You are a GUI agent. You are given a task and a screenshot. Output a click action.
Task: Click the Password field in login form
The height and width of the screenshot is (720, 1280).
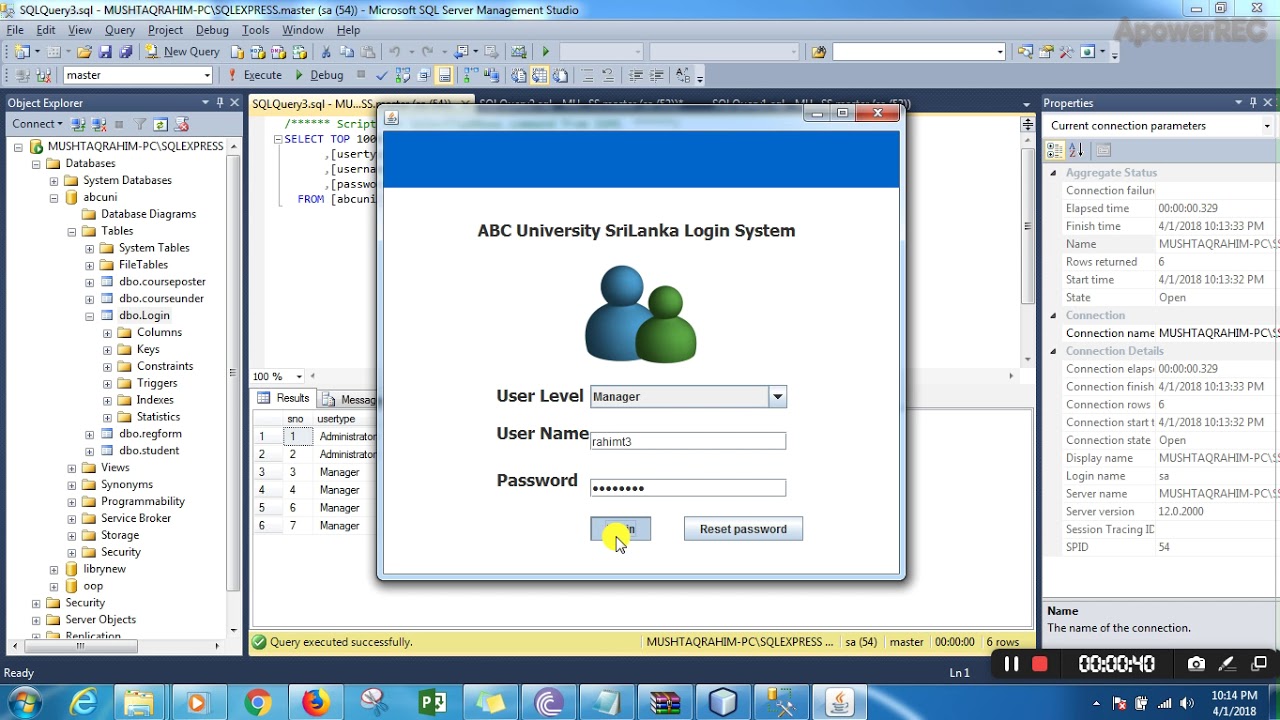point(688,488)
